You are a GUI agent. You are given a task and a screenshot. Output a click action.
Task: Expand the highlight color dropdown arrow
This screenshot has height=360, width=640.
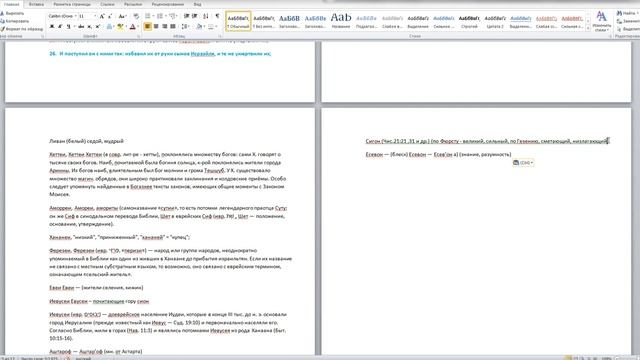[x=126, y=27]
